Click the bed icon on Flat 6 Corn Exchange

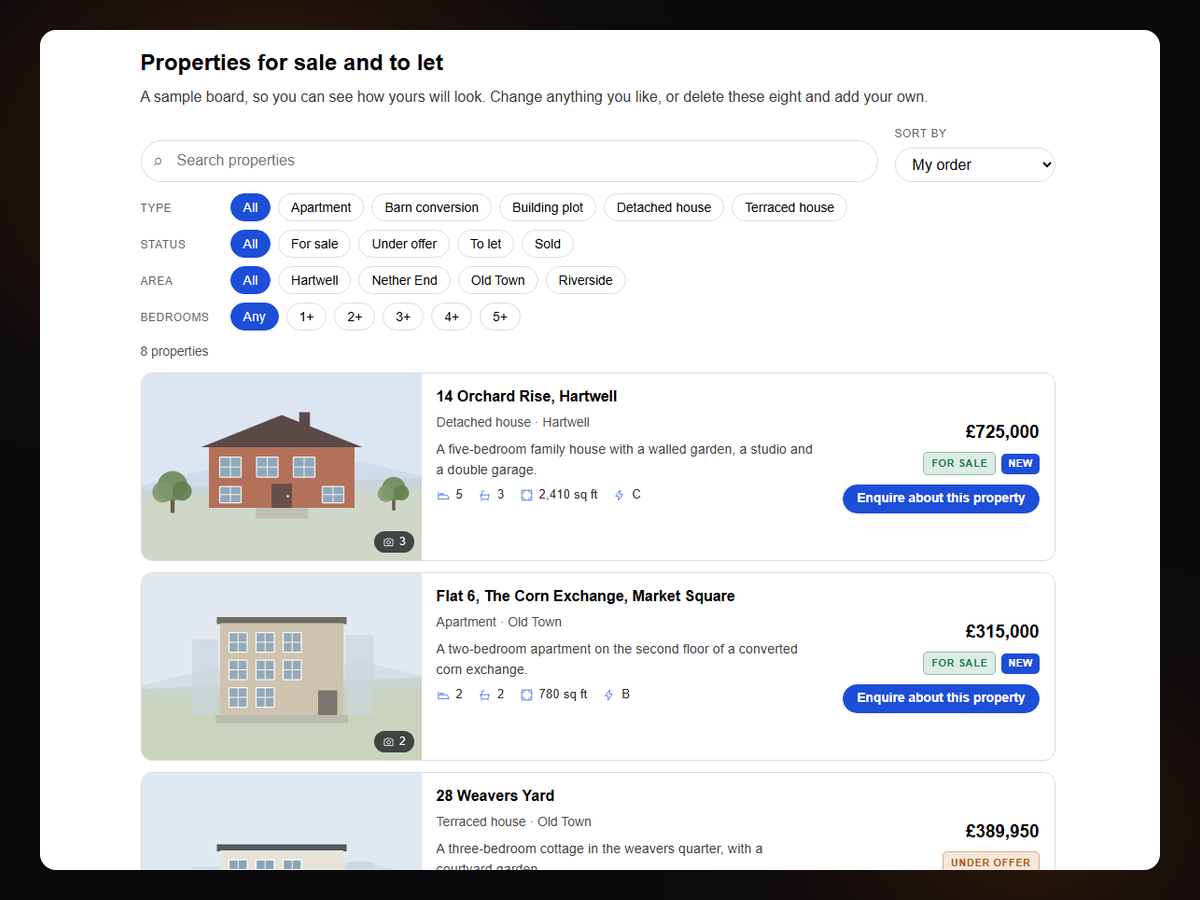coord(443,695)
